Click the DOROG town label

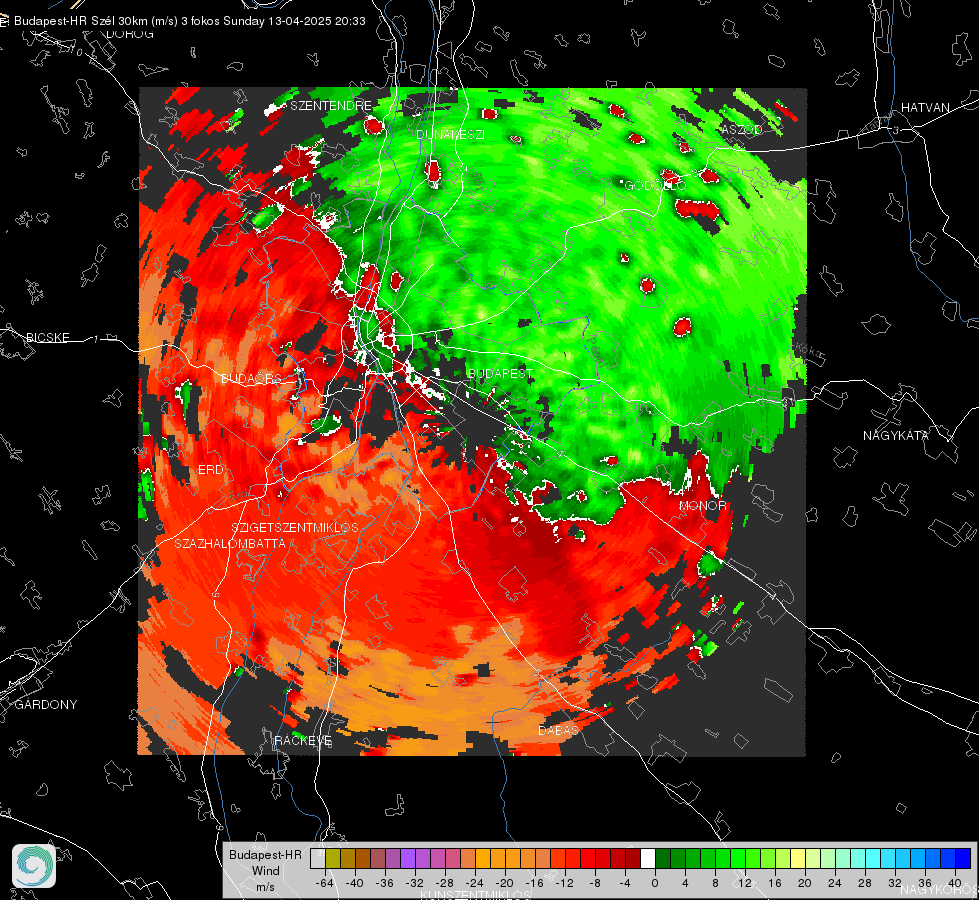pos(130,34)
